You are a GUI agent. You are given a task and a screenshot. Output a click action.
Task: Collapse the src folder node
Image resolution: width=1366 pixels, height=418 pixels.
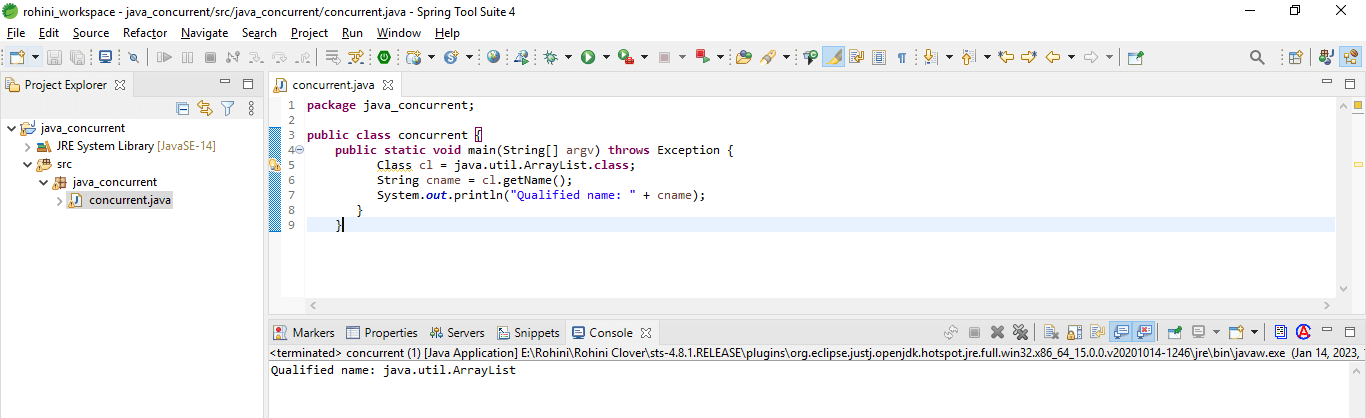27,164
